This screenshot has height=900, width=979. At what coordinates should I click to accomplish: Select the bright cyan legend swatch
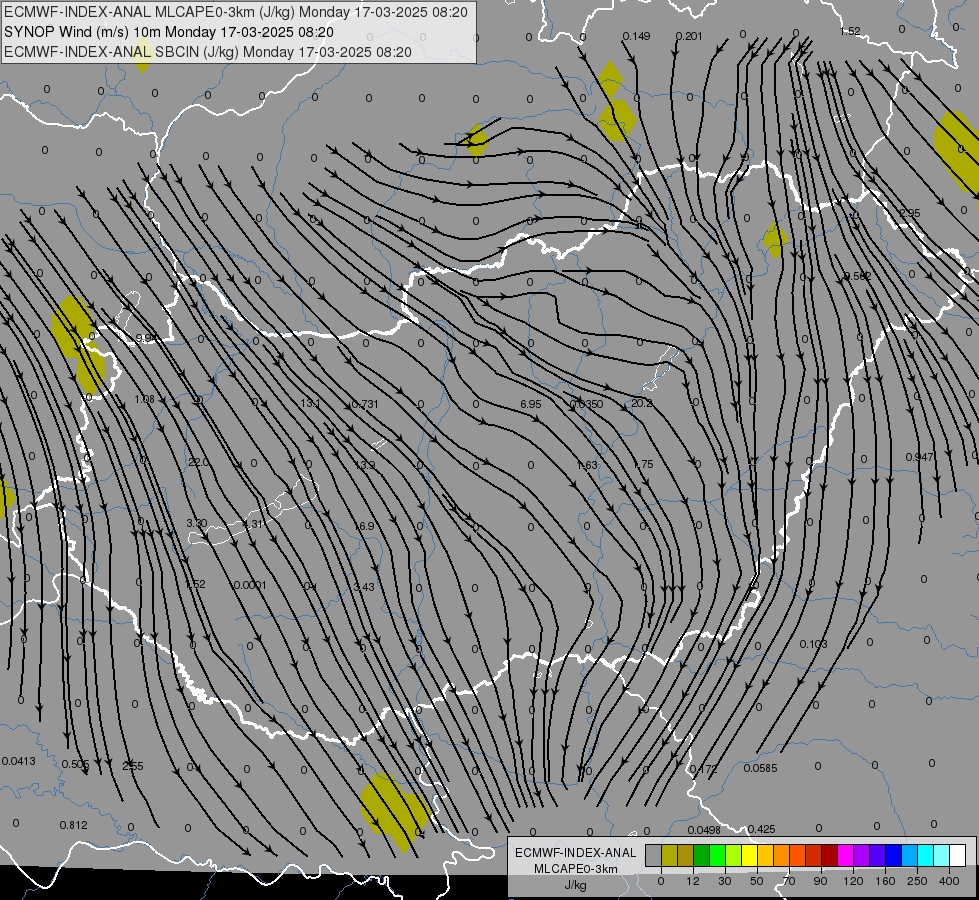tap(927, 855)
